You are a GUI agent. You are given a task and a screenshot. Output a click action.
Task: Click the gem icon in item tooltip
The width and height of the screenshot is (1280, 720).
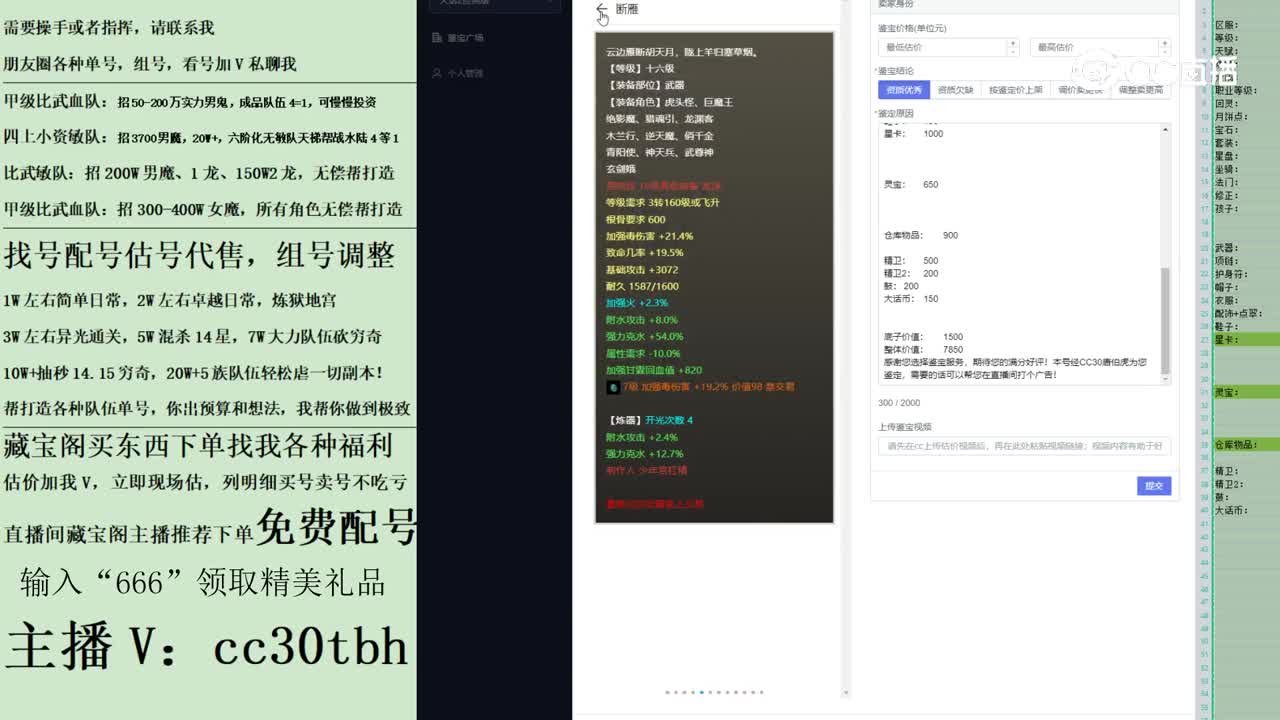tap(613, 387)
